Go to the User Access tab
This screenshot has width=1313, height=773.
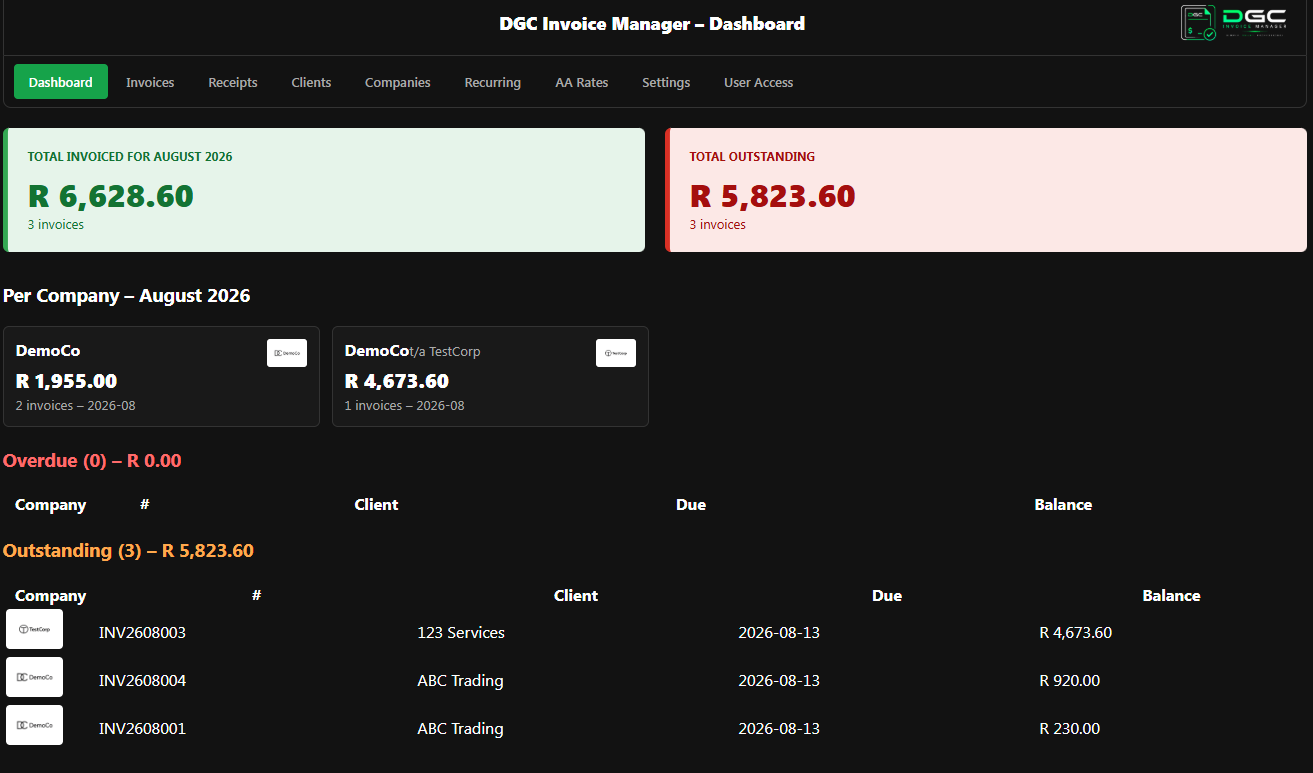(x=759, y=82)
